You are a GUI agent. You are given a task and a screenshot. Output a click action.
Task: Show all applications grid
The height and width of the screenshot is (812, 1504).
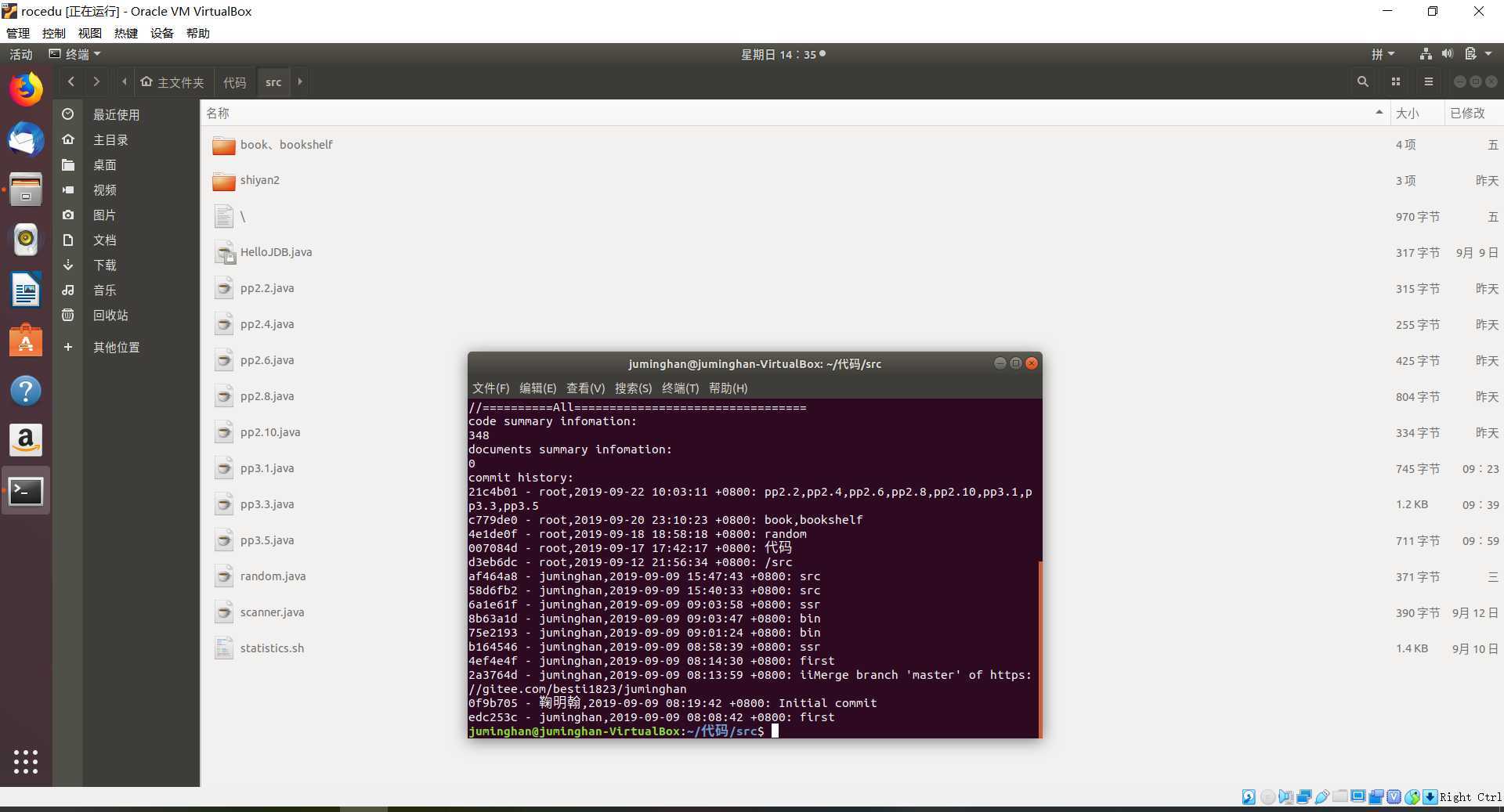pyautogui.click(x=26, y=761)
